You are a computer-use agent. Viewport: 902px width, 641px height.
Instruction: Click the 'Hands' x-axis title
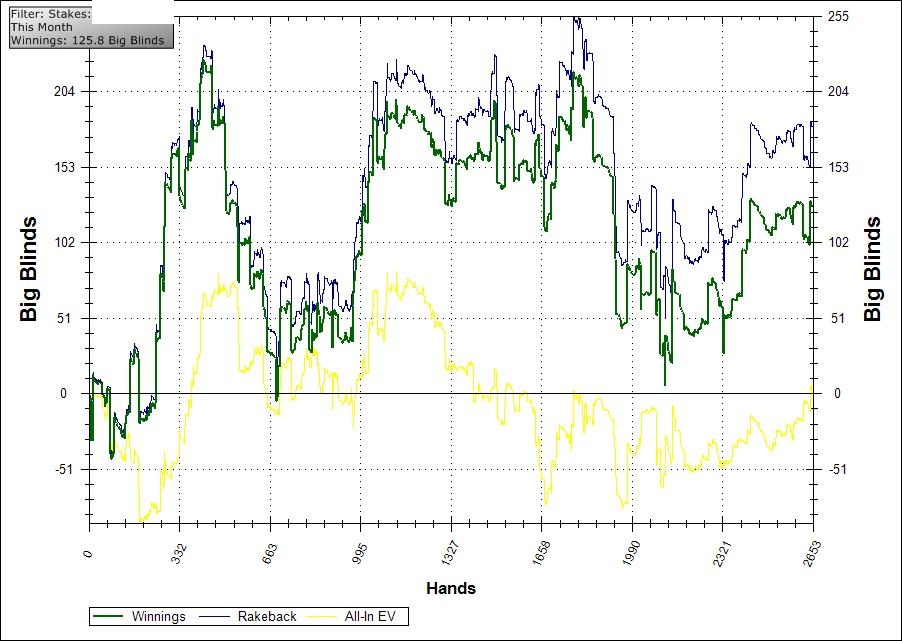pos(451,588)
